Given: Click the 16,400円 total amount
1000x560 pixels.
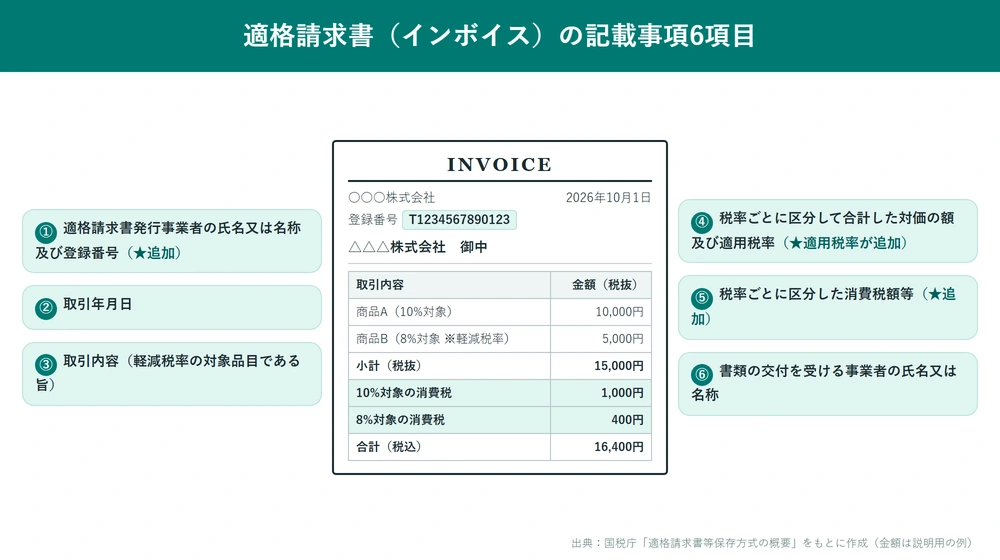Looking at the screenshot, I should (x=619, y=446).
